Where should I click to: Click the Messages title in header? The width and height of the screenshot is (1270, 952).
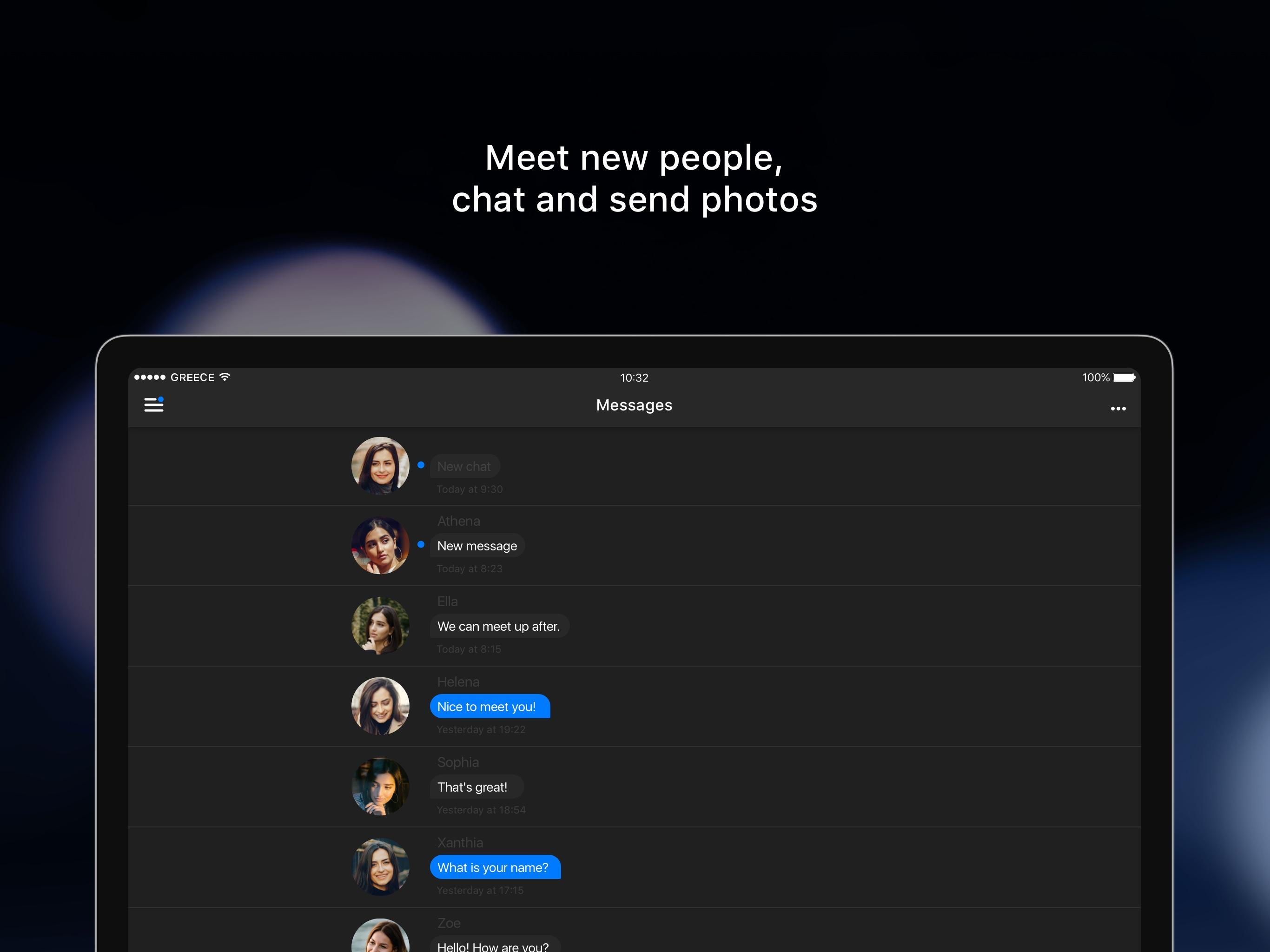634,405
